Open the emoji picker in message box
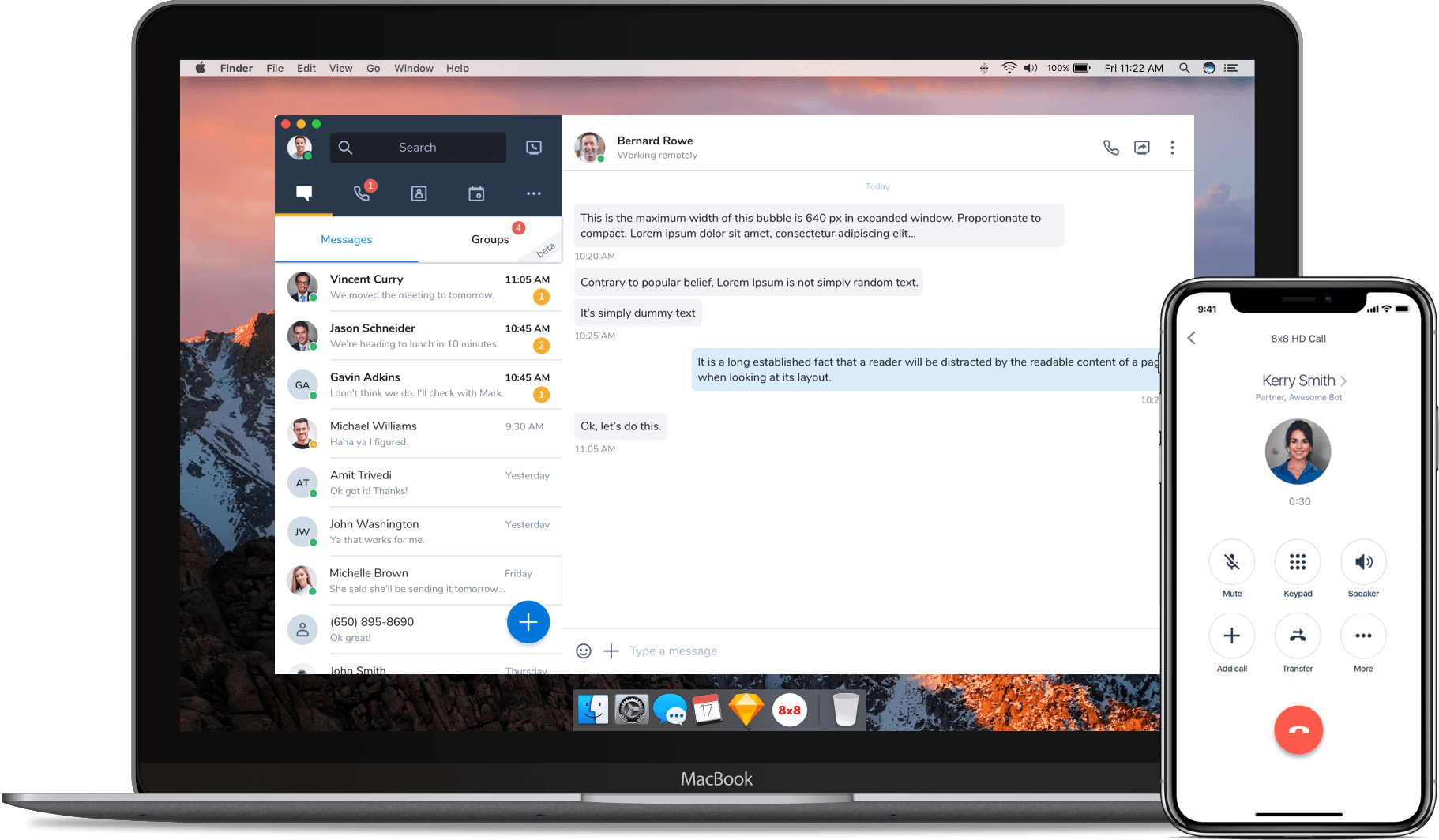This screenshot has width=1439, height=840. pyautogui.click(x=584, y=651)
